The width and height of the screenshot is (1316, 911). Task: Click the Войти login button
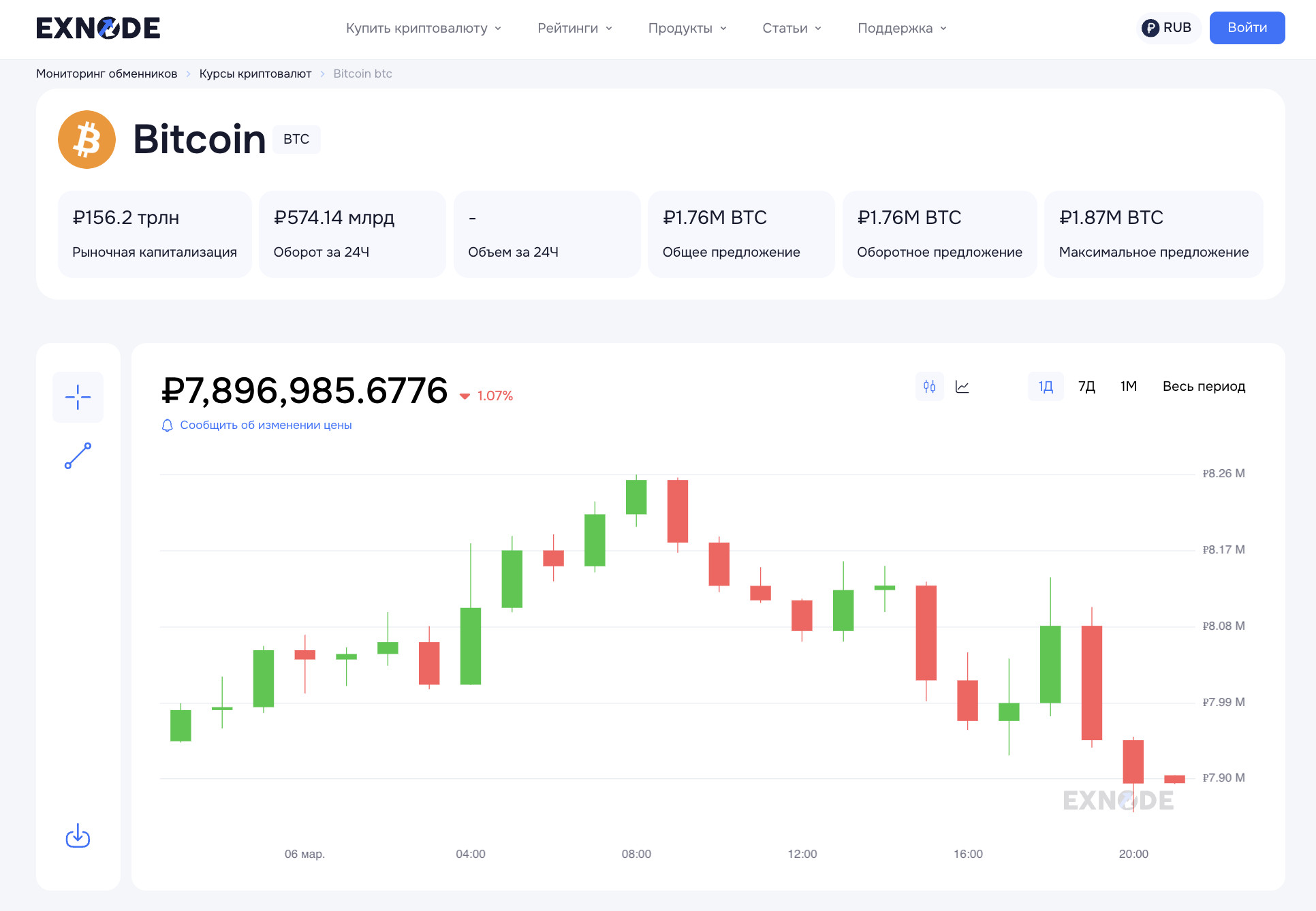click(1247, 28)
